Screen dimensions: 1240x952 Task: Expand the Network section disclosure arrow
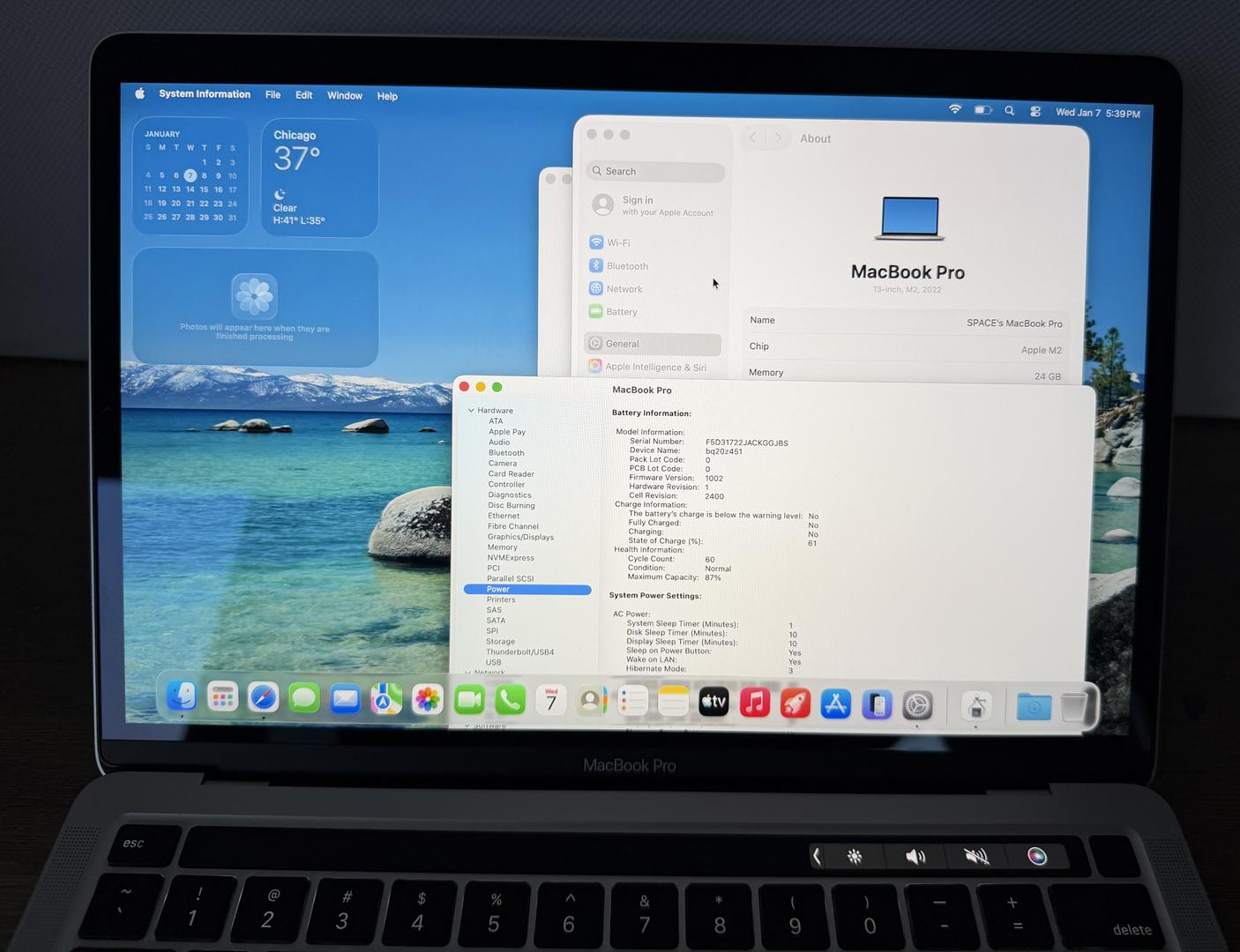pyautogui.click(x=467, y=673)
